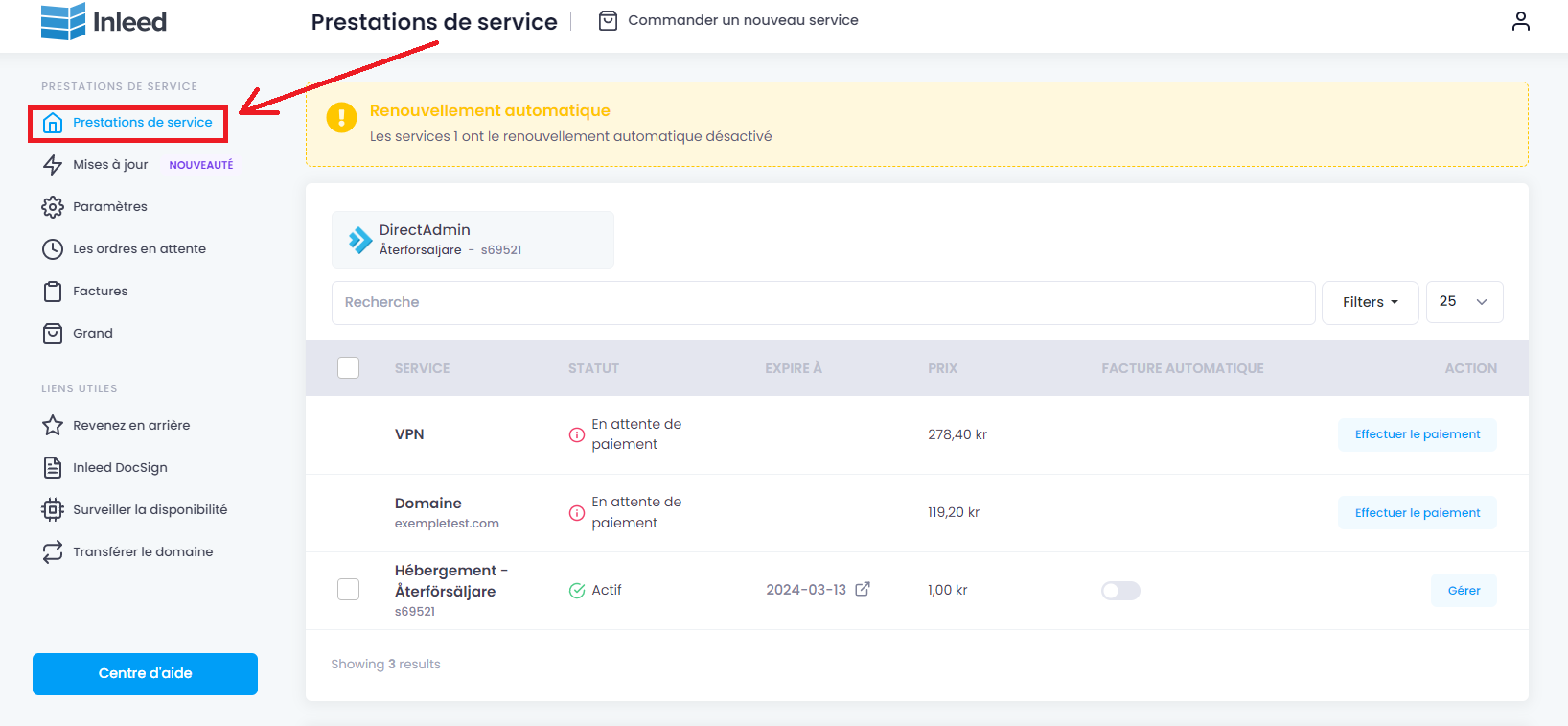Click the shopping bag icon beside Commander
Viewport: 1568px width, 726px height.
pyautogui.click(x=608, y=20)
